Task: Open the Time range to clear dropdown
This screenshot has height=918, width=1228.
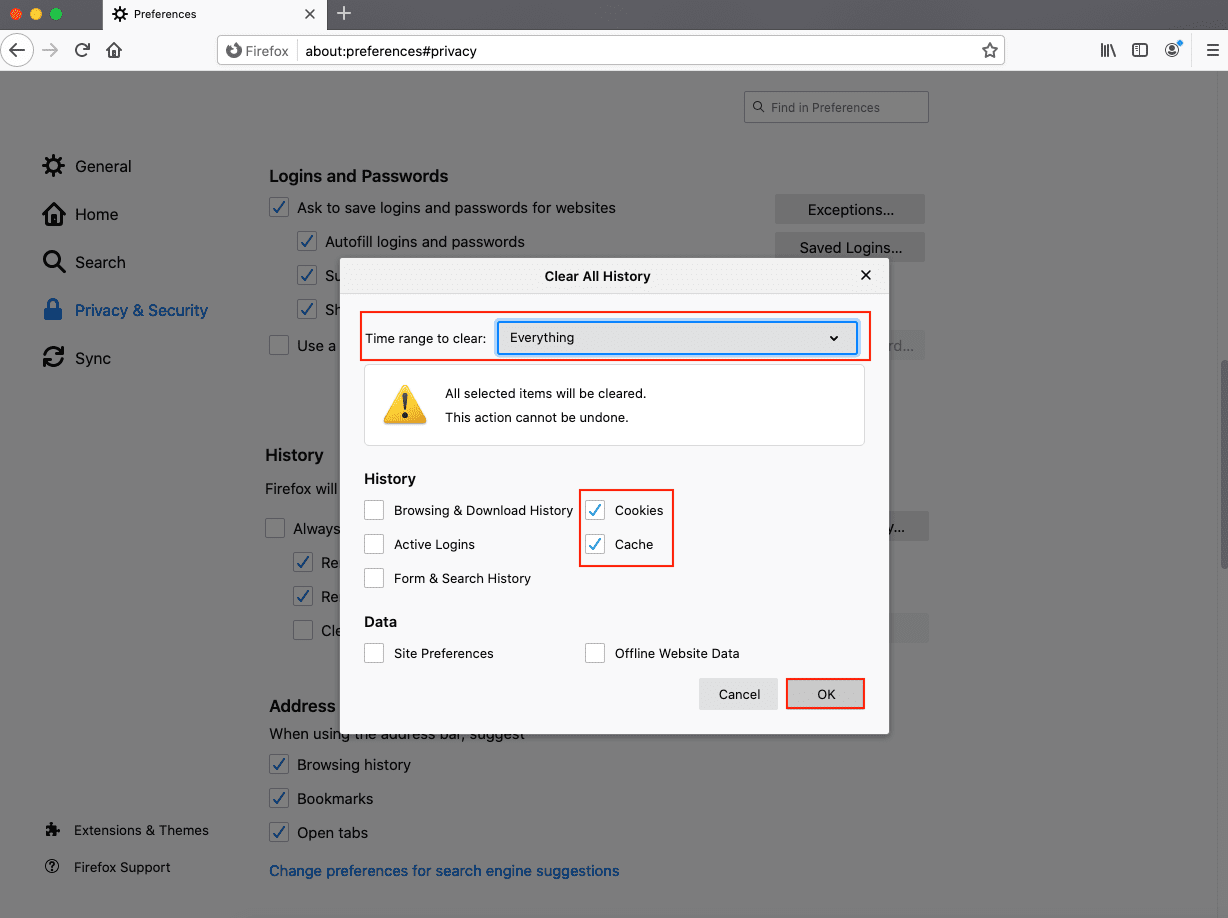Action: (x=677, y=338)
